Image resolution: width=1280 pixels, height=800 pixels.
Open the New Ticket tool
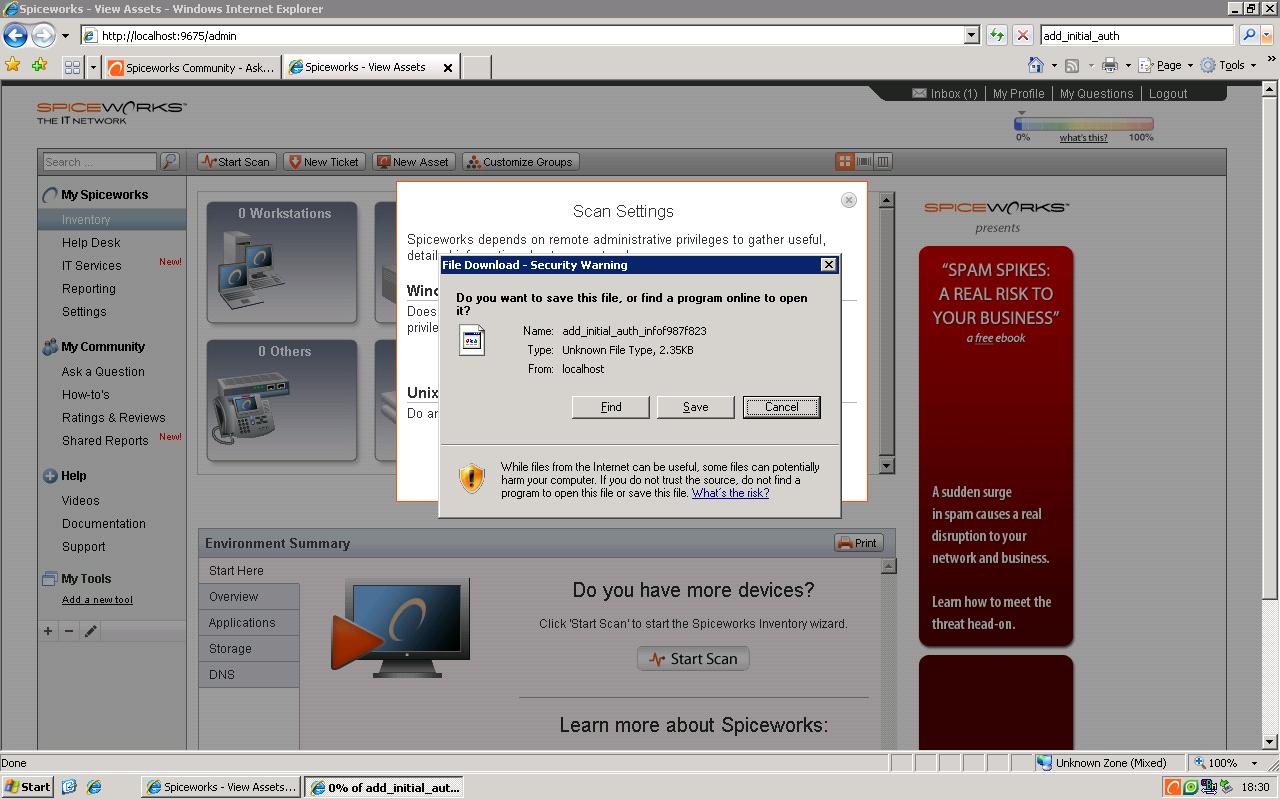(324, 161)
